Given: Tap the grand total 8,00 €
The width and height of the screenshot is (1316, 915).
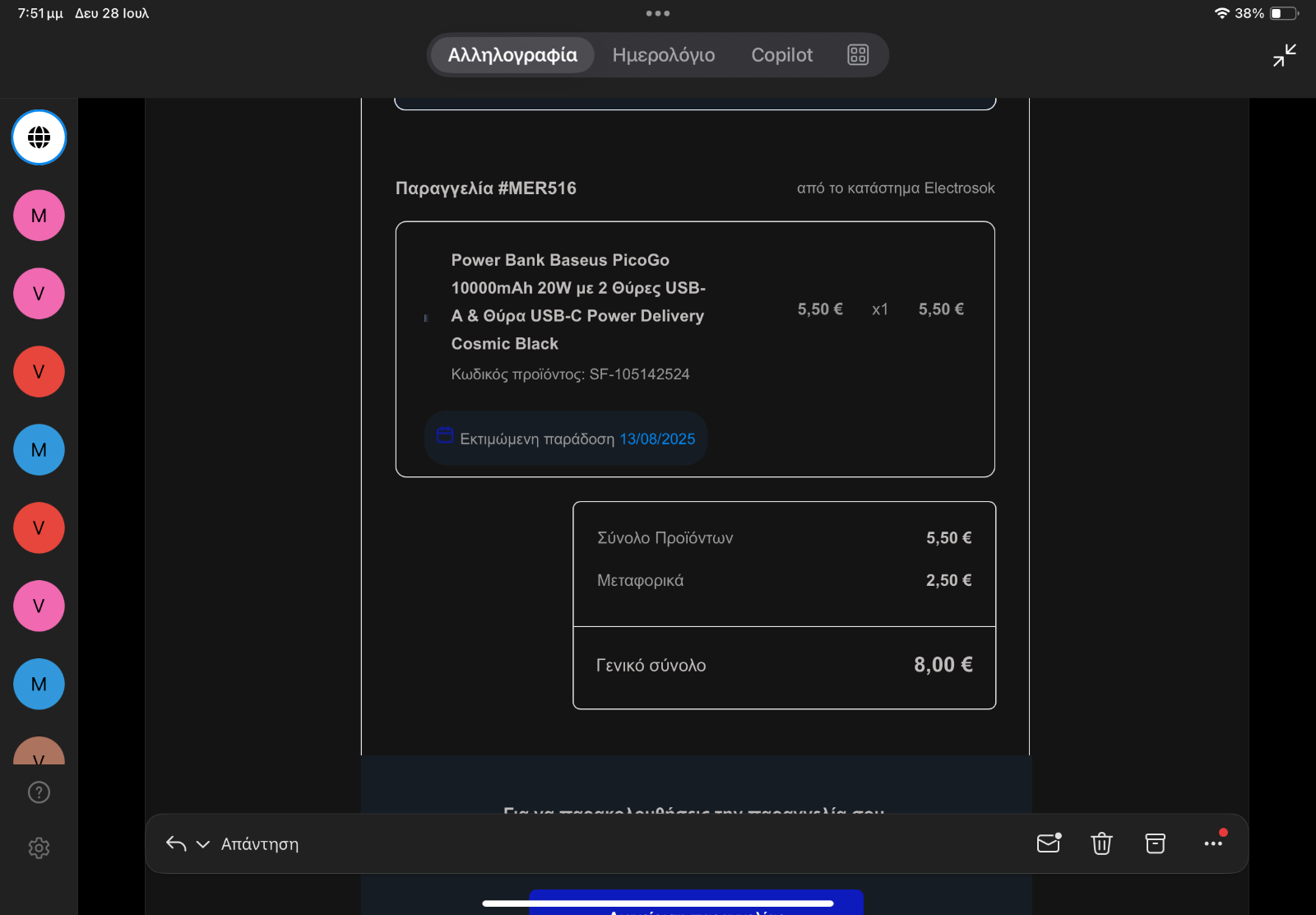Looking at the screenshot, I should point(943,665).
